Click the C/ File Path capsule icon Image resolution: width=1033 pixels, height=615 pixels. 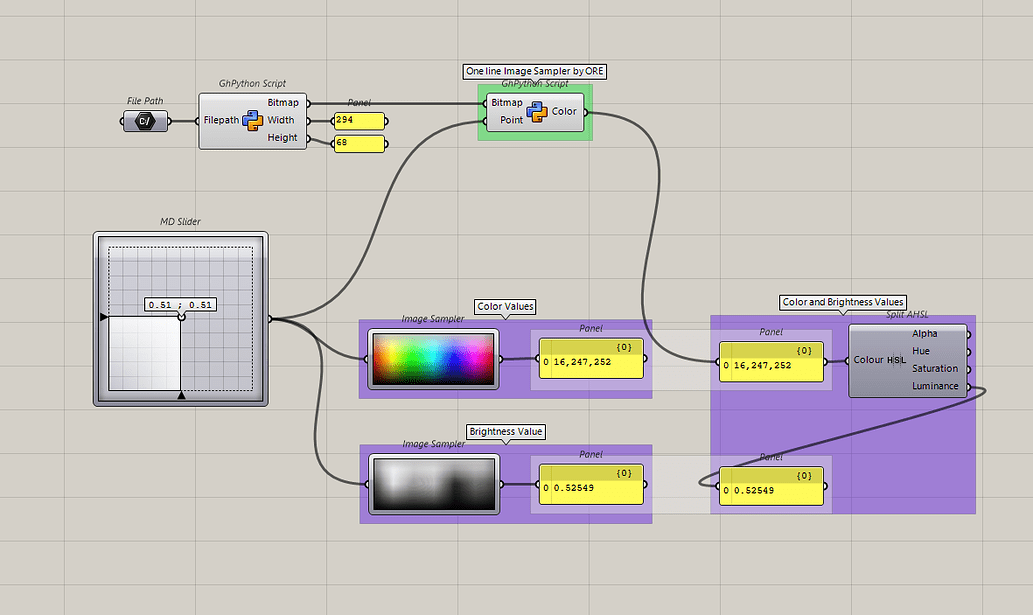[145, 119]
